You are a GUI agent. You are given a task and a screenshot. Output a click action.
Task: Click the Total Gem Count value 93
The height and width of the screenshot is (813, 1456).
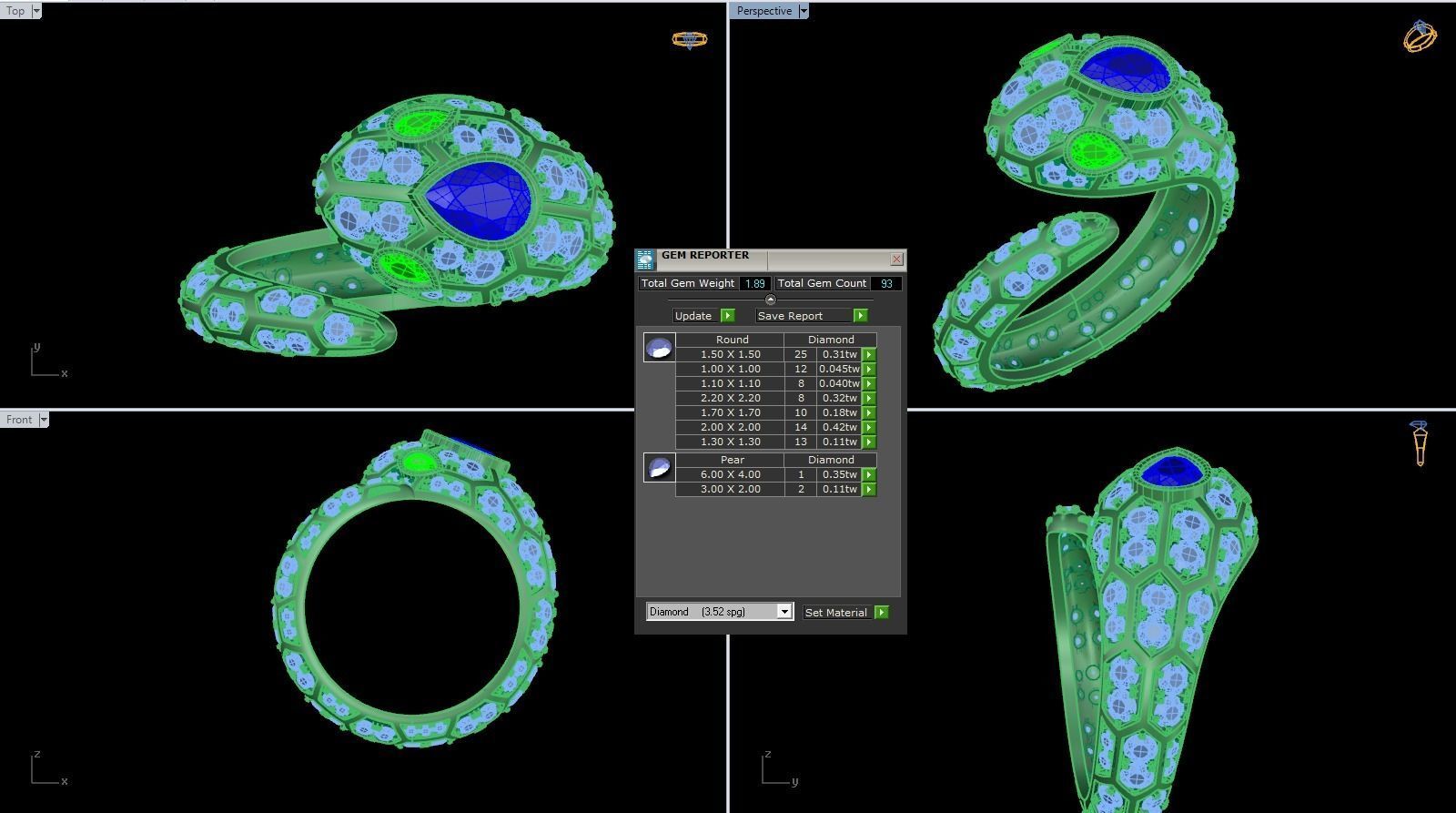click(886, 283)
